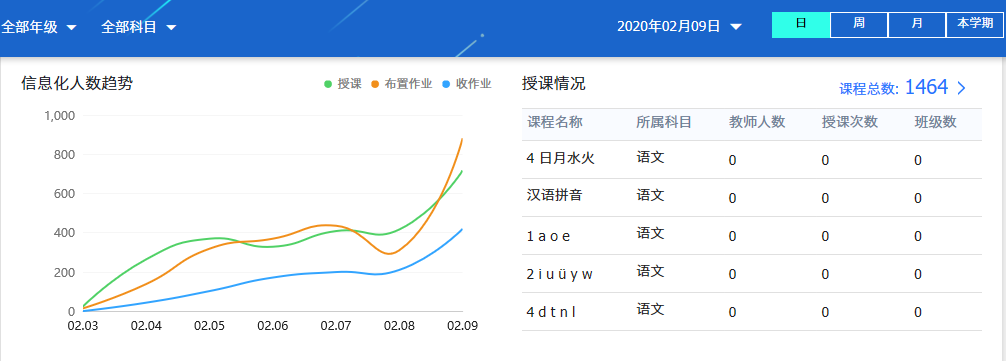Switch to the 周 tab
Screen dimensions: 1006x361
[859, 25]
